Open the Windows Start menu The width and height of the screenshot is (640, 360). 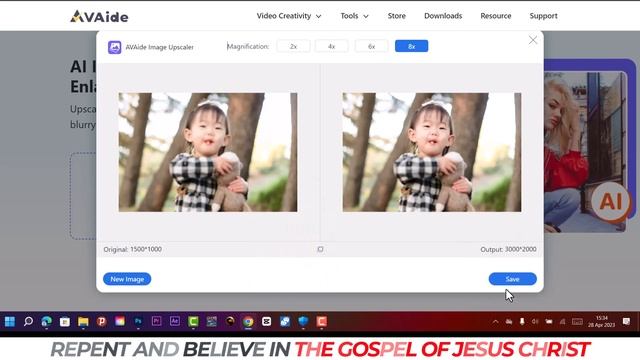(10, 322)
